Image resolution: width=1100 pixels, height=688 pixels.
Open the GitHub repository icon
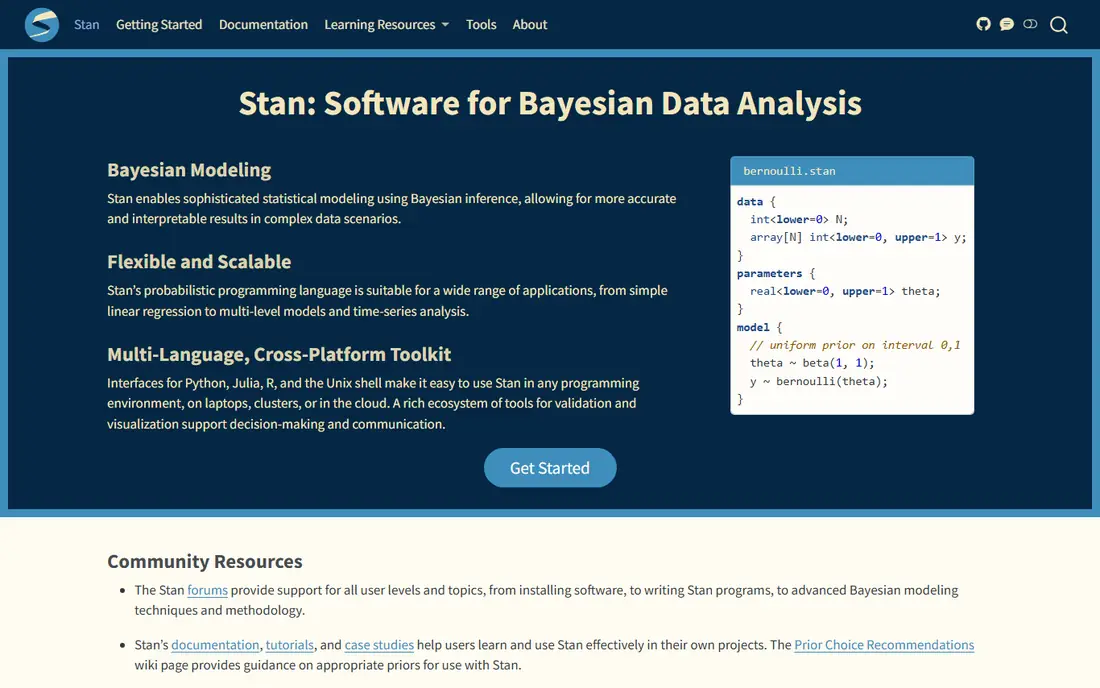984,25
